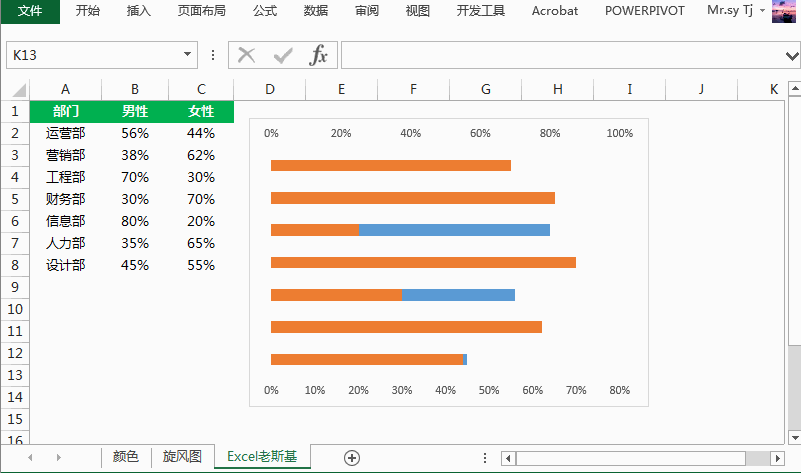801x473 pixels.
Task: Select column D header
Action: coord(270,89)
